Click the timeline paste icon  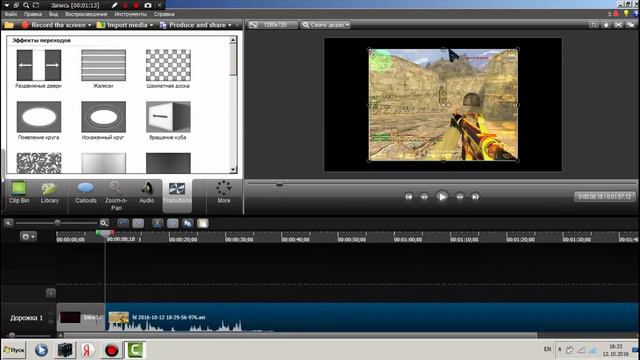click(x=203, y=223)
